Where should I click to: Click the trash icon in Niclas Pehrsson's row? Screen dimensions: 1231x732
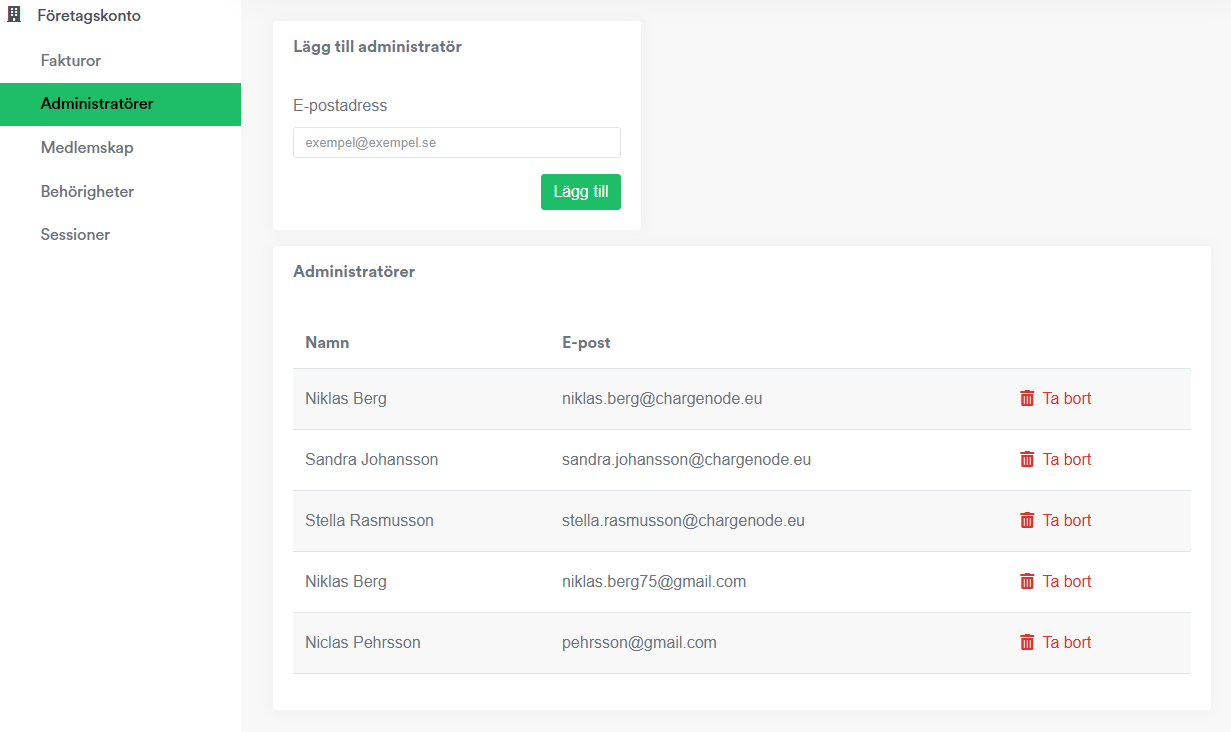click(1027, 642)
